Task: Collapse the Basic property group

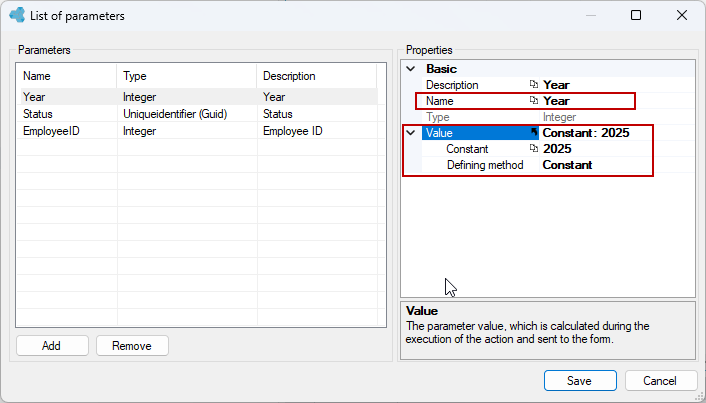Action: click(411, 69)
